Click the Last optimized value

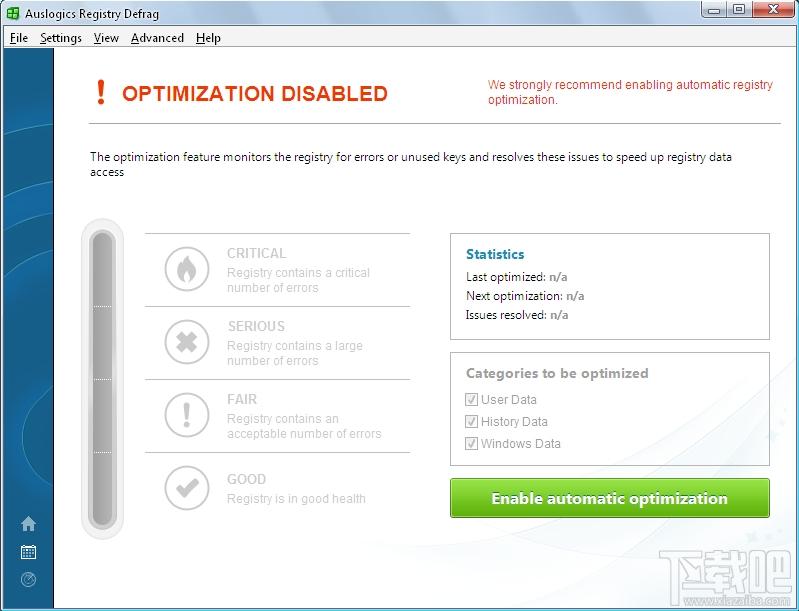click(x=558, y=277)
